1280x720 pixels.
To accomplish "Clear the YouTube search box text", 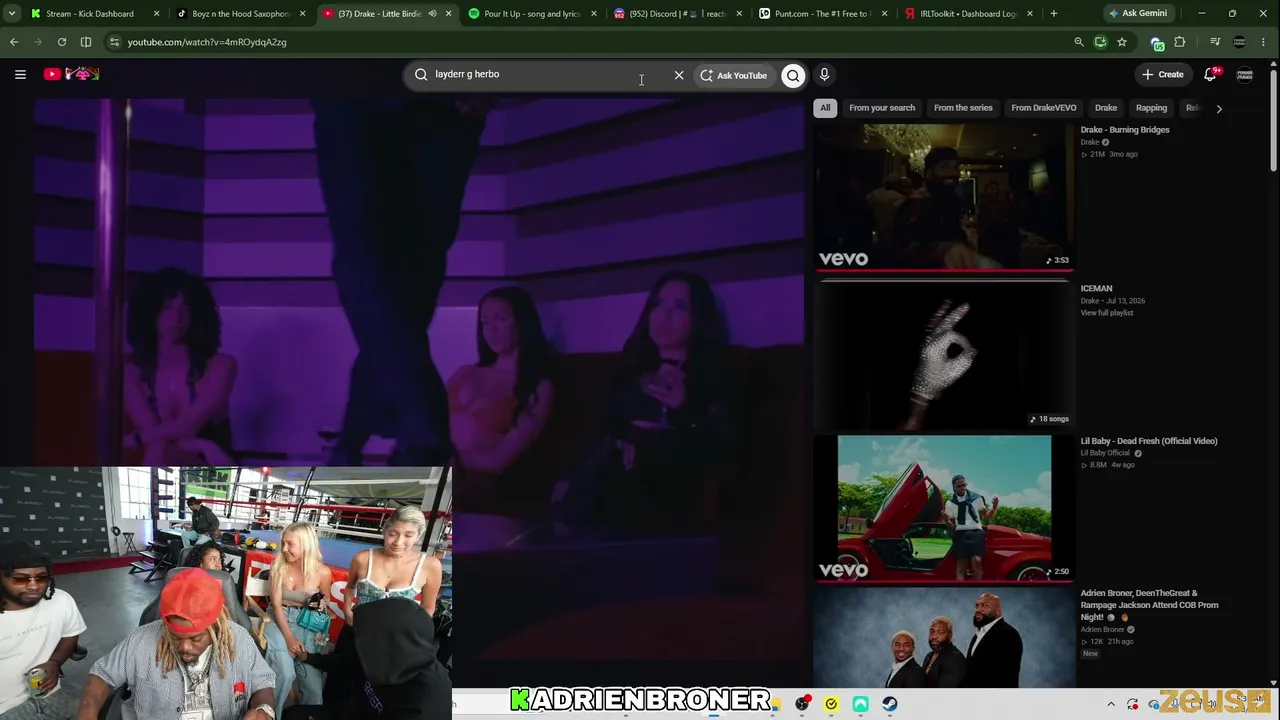I will pyautogui.click(x=679, y=75).
